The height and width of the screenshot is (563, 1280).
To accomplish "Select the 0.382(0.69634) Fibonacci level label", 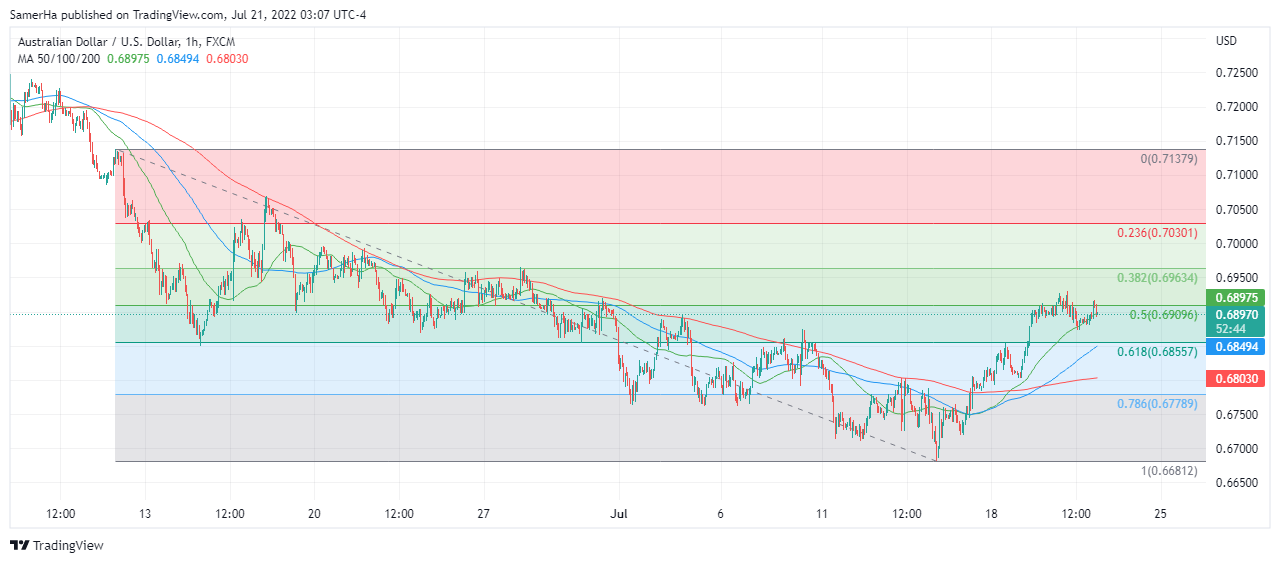I will tap(1156, 278).
